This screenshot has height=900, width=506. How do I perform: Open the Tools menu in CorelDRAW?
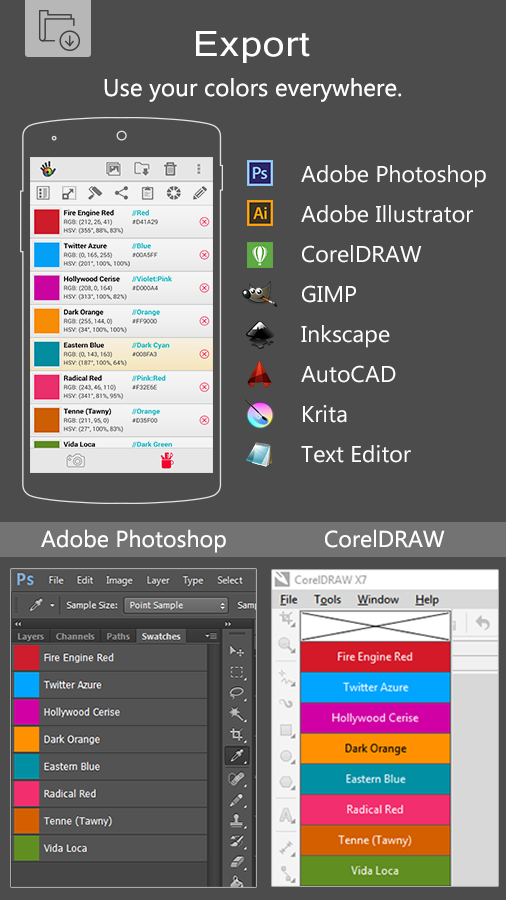[328, 599]
